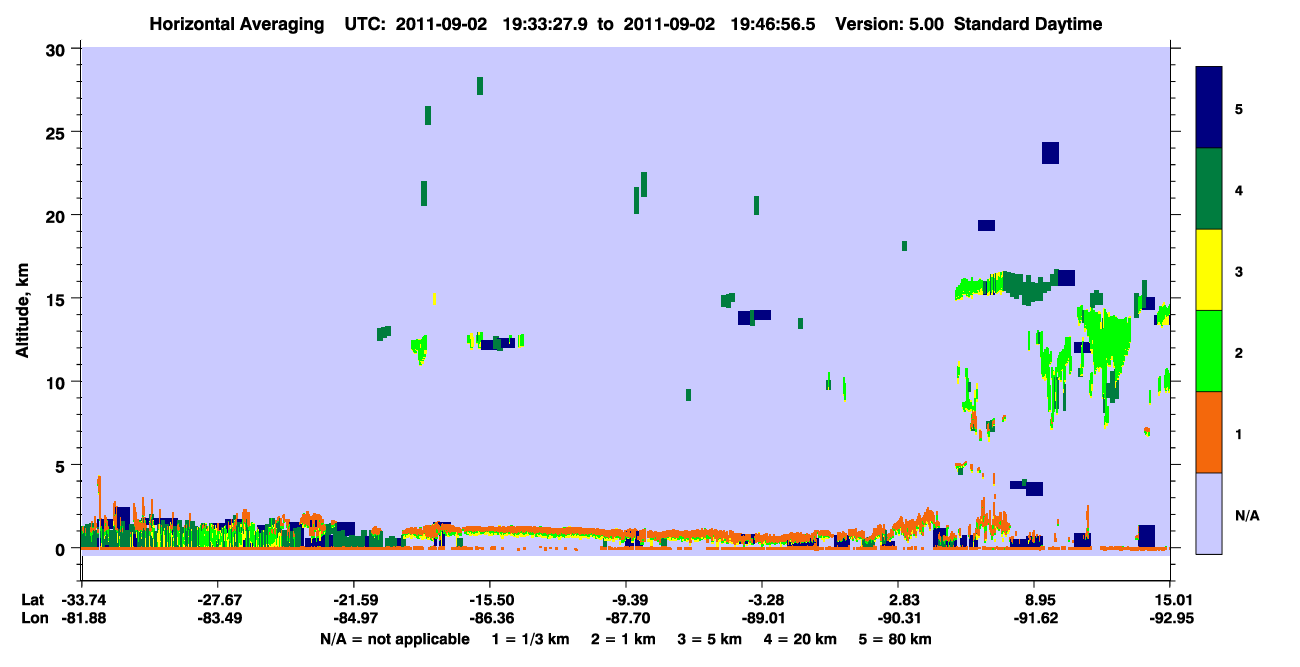Click legend text 'N/A = not applicable'

(394, 639)
